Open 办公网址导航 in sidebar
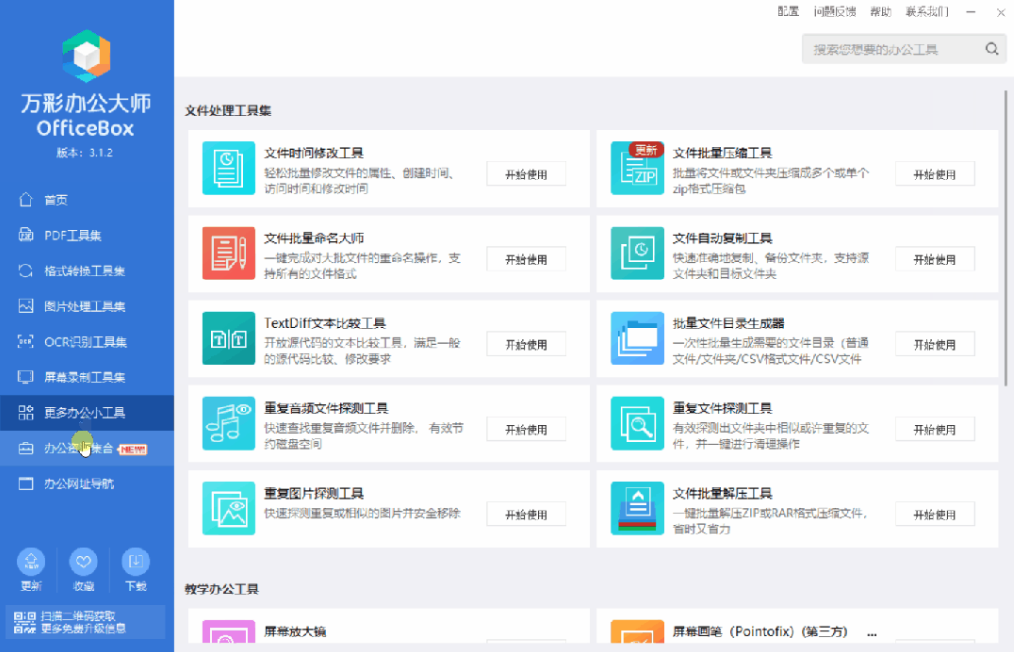Image resolution: width=1014 pixels, height=652 pixels. click(87, 484)
